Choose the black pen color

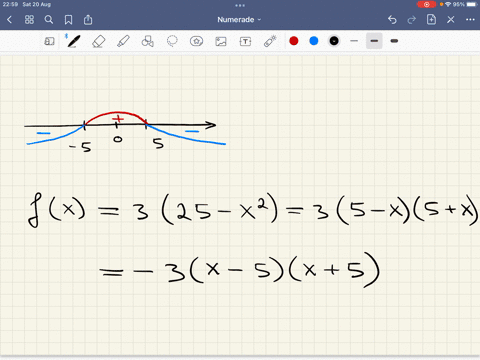tap(334, 41)
